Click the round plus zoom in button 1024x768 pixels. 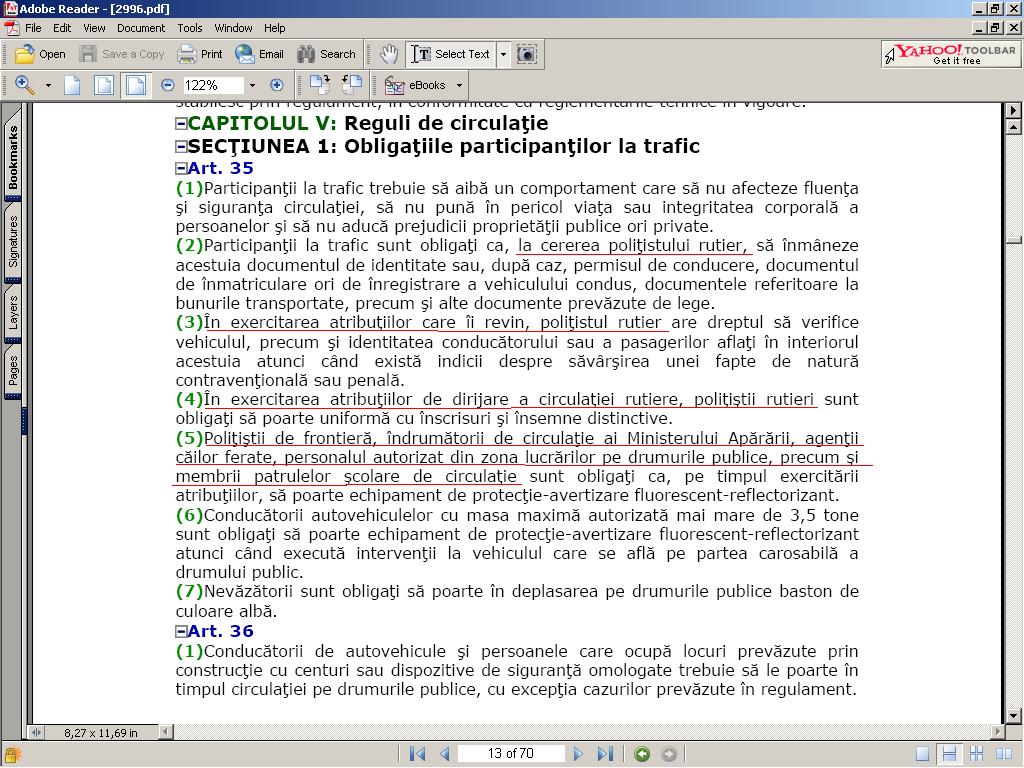277,85
